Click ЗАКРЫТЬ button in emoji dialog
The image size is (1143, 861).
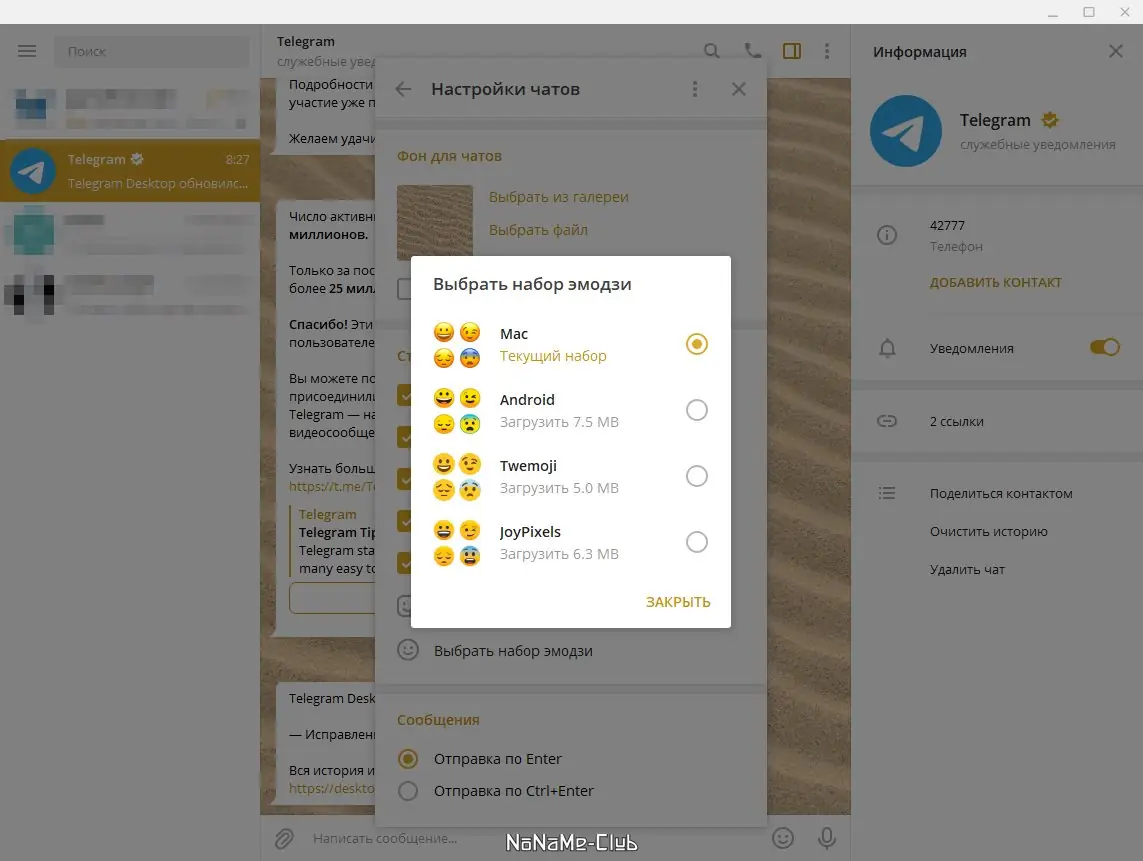tap(678, 602)
